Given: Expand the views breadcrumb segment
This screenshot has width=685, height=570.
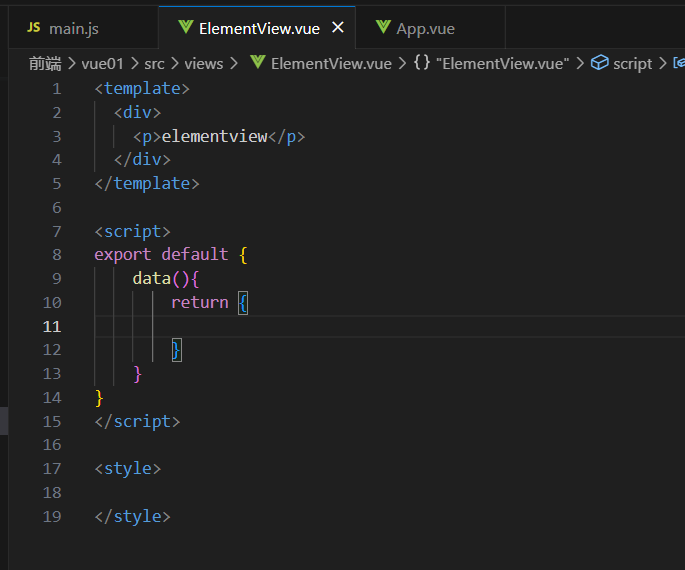Looking at the screenshot, I should click(x=204, y=63).
